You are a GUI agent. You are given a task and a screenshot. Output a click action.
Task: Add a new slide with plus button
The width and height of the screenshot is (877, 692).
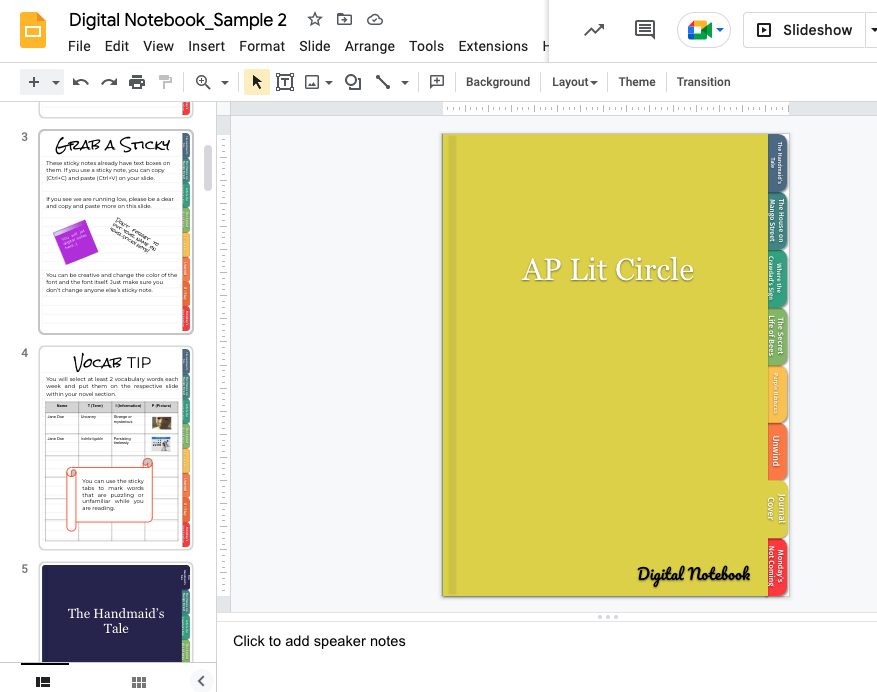[34, 82]
